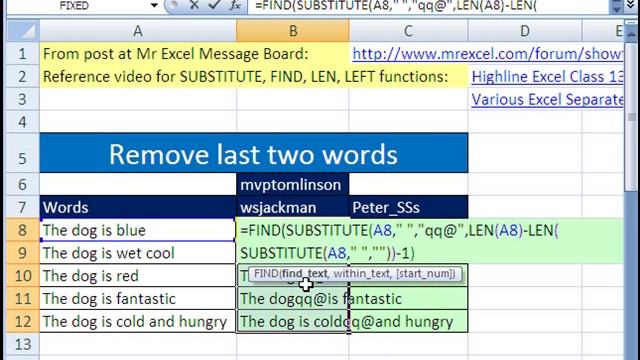Screen dimensions: 640x360
Task: Confirm the formula with the checkmark icon
Action: pos(214,5)
